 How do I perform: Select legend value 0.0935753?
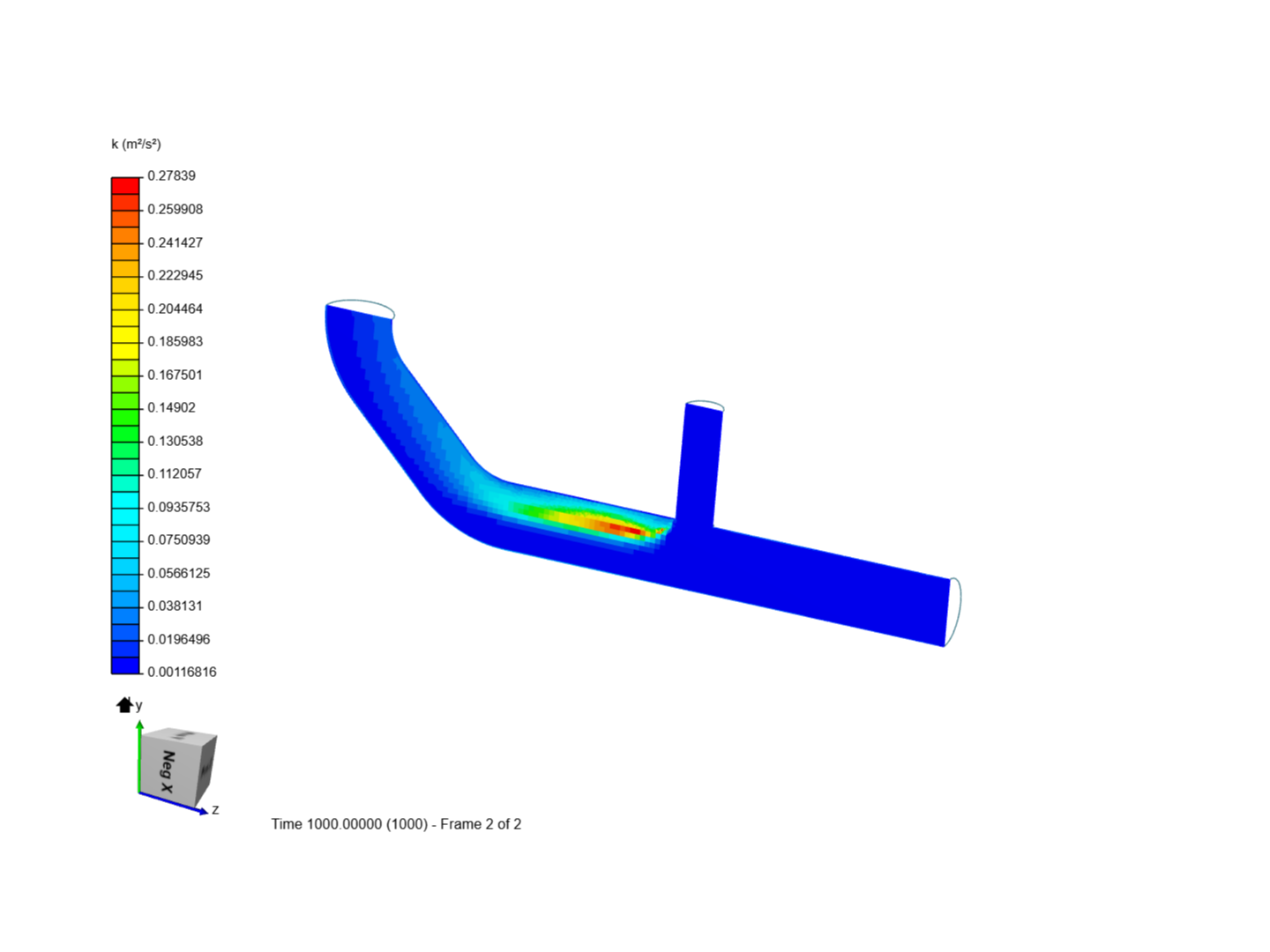coord(179,507)
